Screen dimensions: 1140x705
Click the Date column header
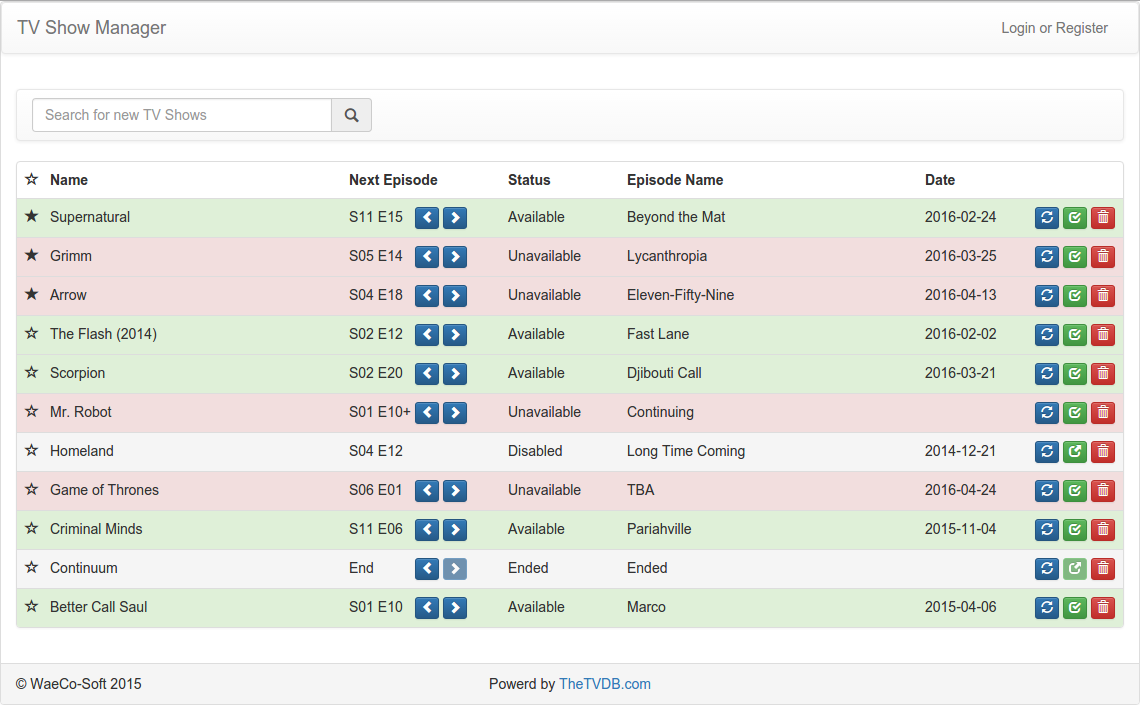point(940,180)
